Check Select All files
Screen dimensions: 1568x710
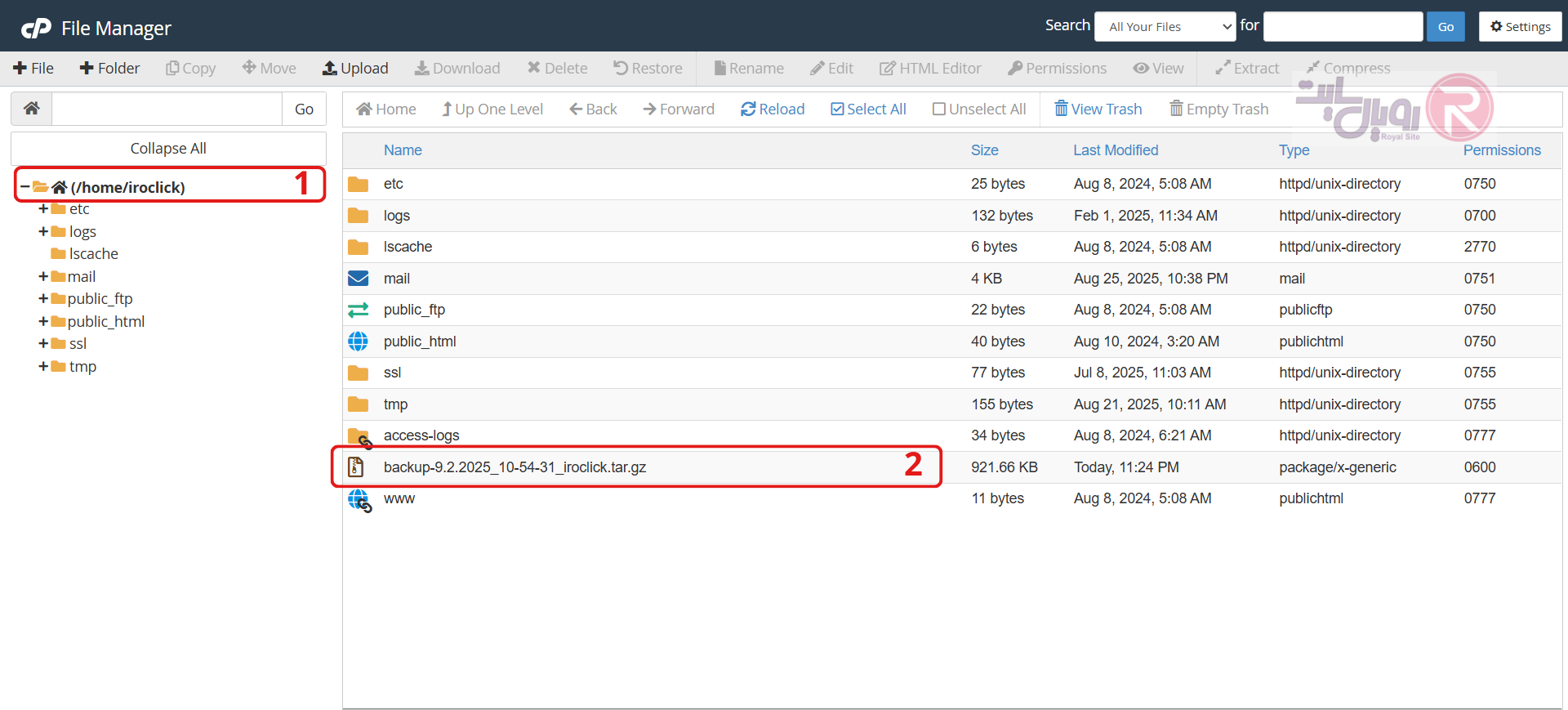point(837,109)
